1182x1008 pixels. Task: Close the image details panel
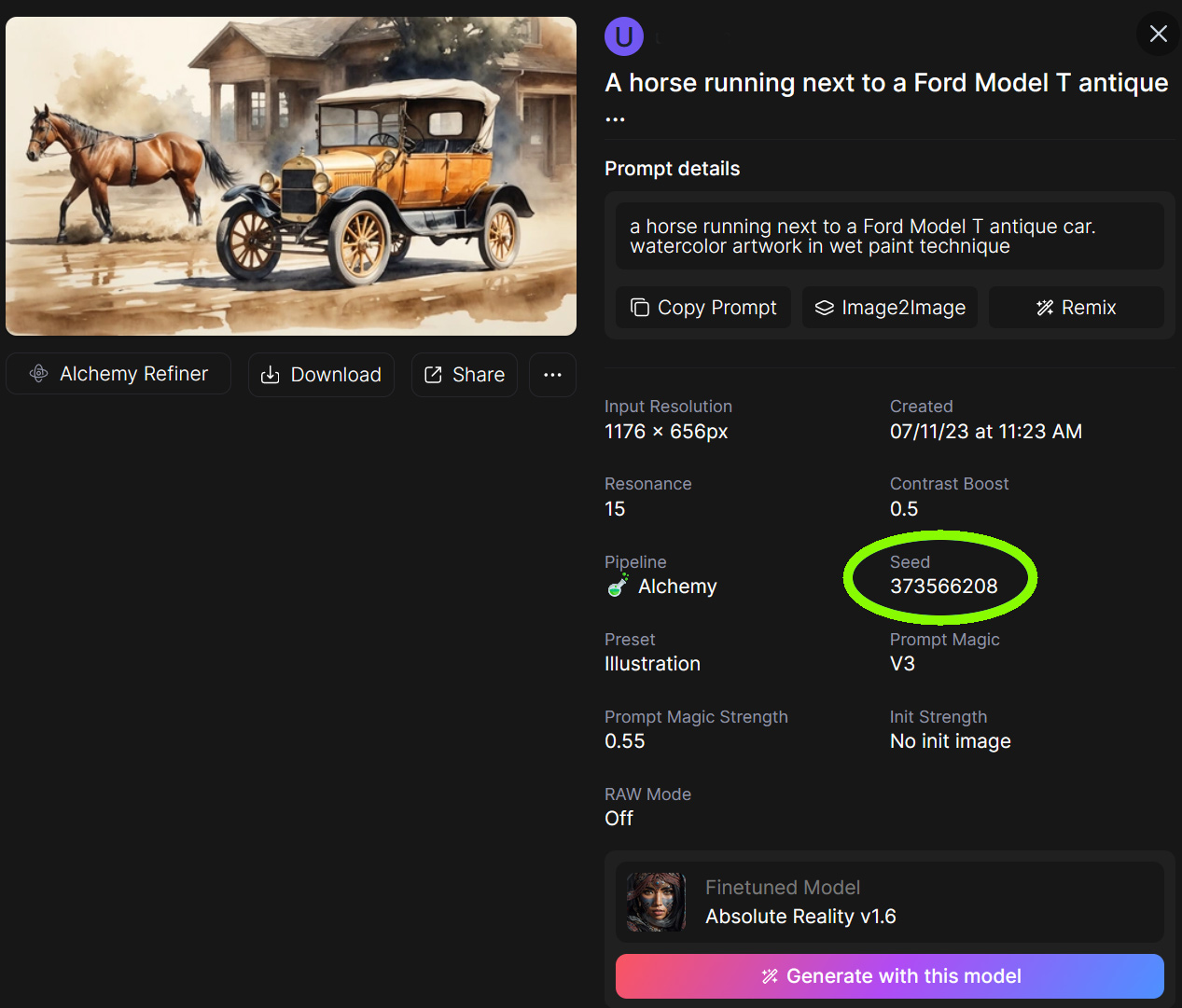[x=1158, y=35]
